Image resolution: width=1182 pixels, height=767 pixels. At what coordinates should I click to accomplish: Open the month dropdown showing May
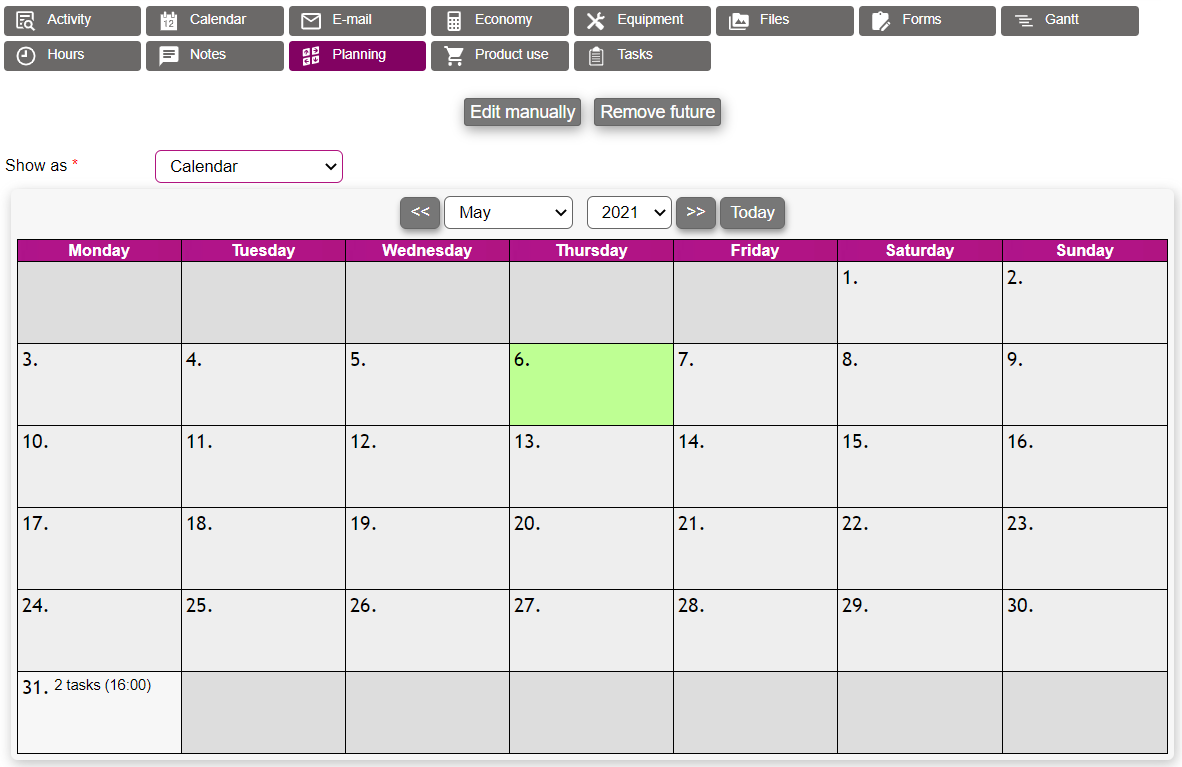coord(508,213)
